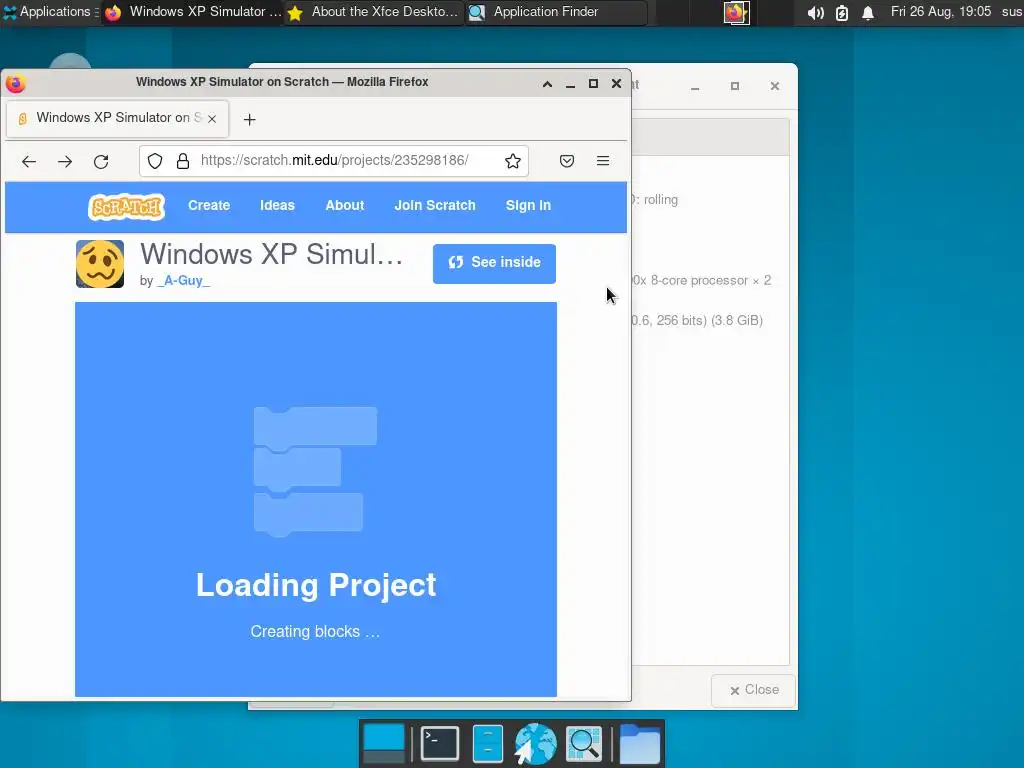Image resolution: width=1024 pixels, height=768 pixels.
Task: Switch to Windows XP Simulator taskbar entry
Action: tap(193, 12)
